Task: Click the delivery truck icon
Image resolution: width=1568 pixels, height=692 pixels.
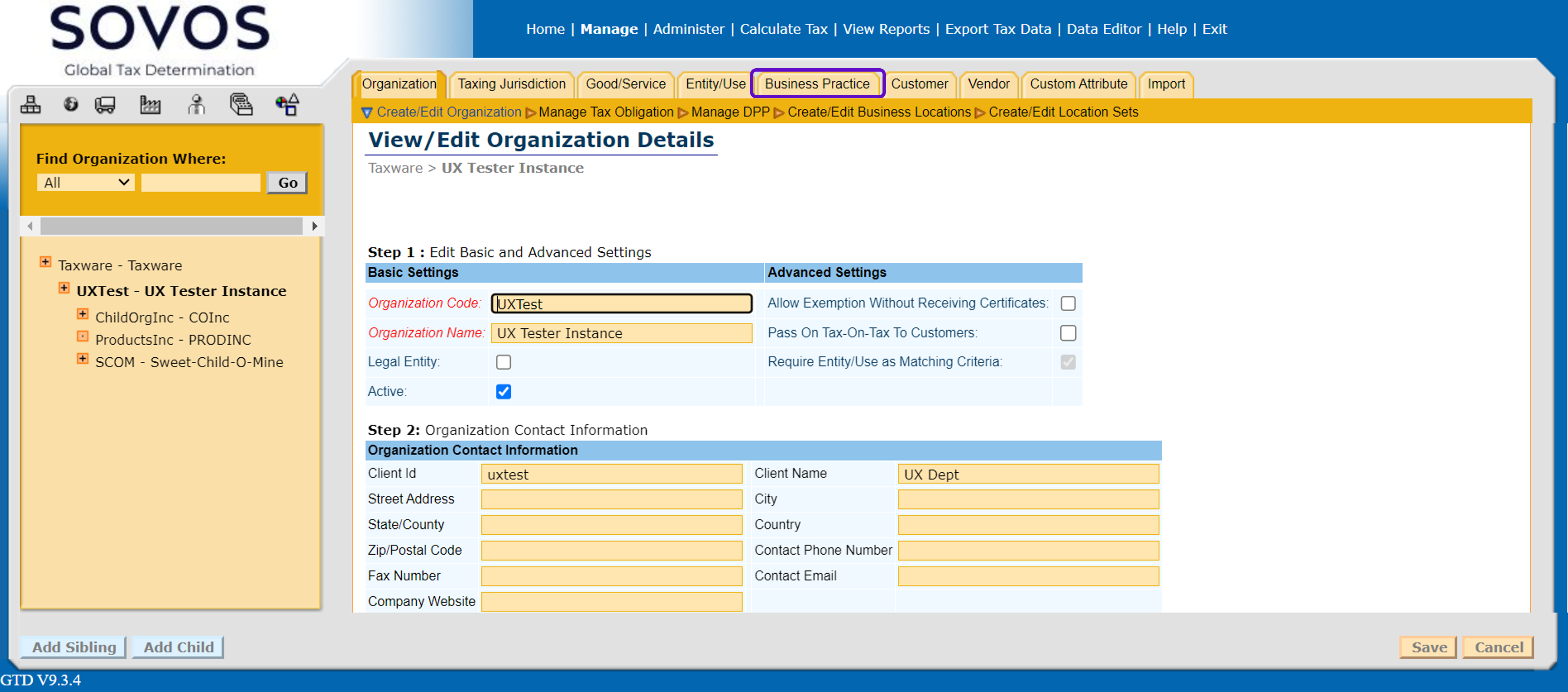Action: click(105, 105)
